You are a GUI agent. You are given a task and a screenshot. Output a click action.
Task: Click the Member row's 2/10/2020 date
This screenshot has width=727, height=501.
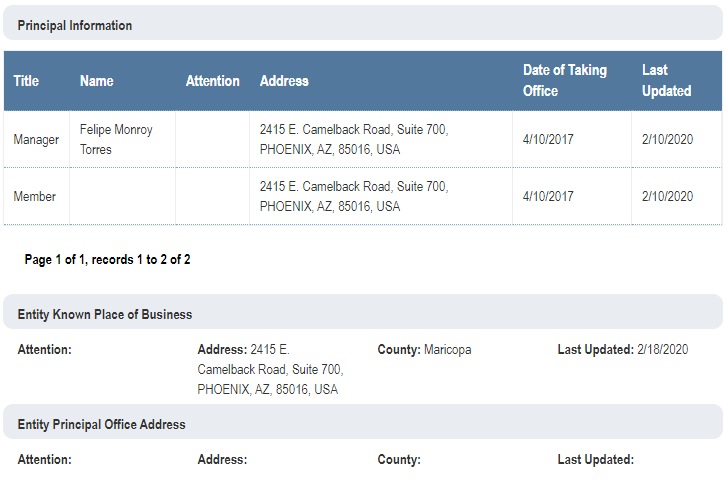tap(667, 197)
